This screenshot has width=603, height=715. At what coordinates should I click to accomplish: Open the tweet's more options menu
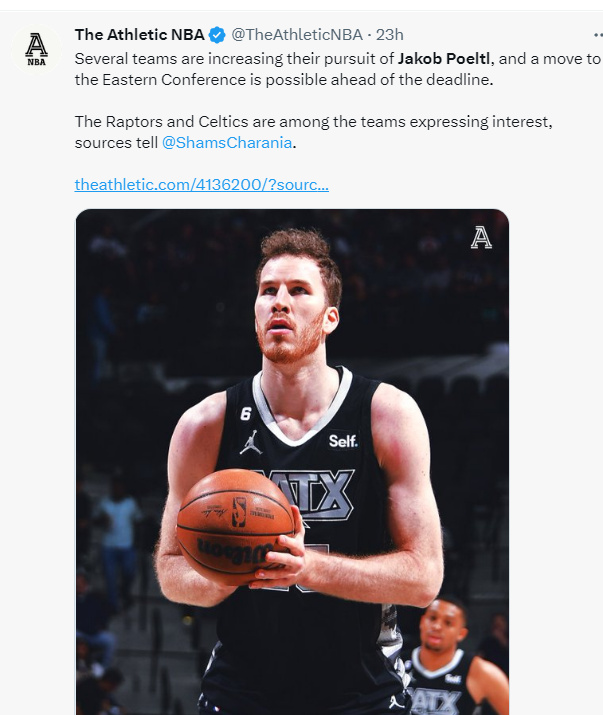(x=598, y=35)
